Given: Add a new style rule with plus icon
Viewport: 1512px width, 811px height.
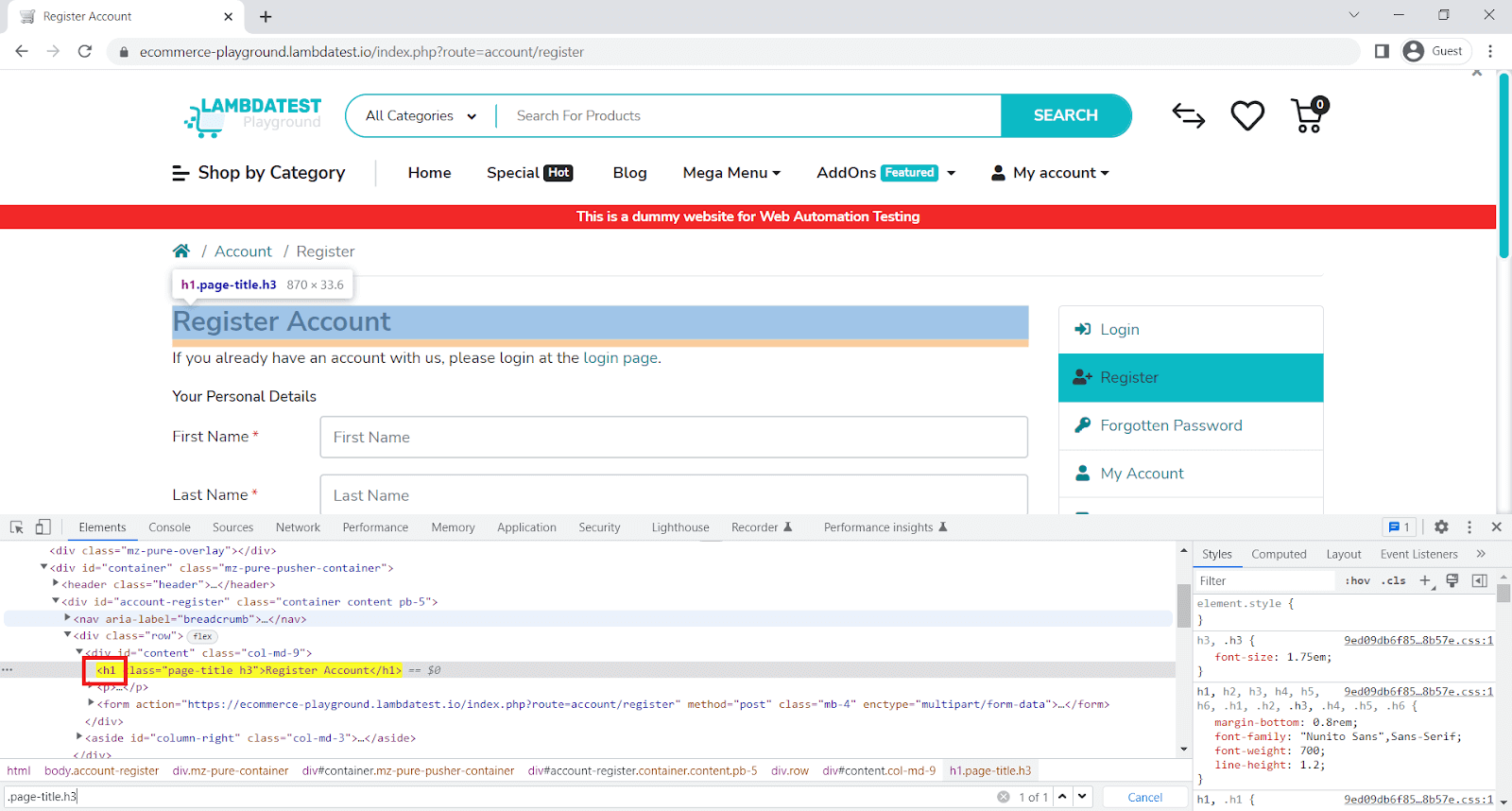Looking at the screenshot, I should click(1425, 580).
